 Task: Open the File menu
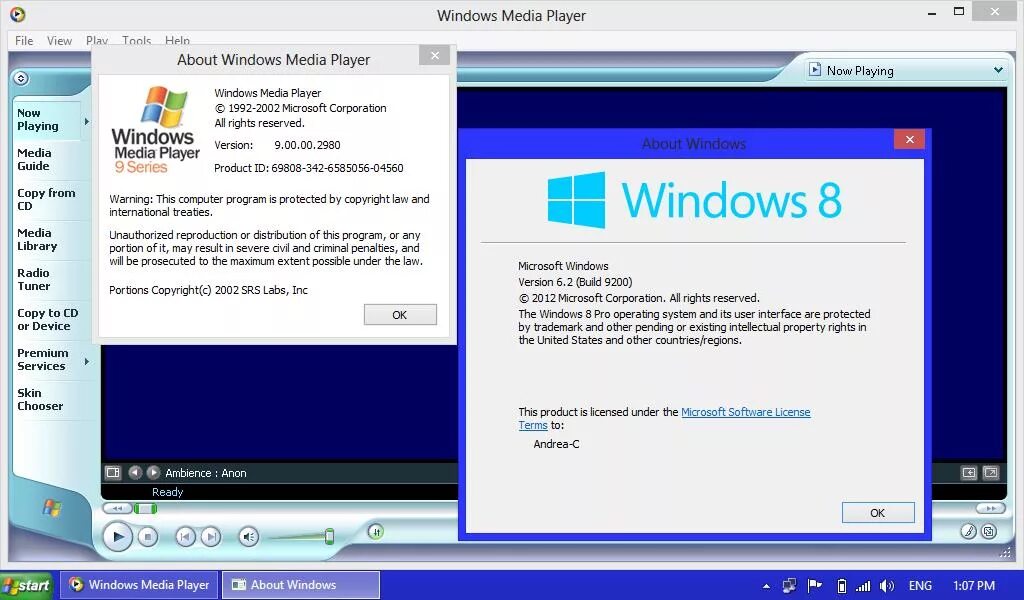tap(24, 40)
